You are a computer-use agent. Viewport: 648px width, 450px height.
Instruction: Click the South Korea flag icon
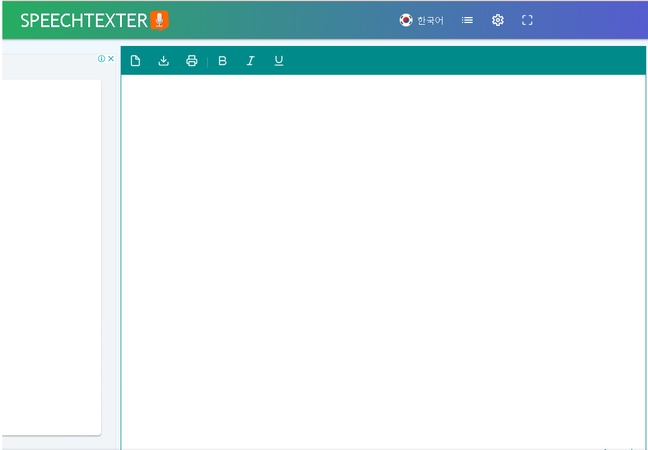[x=406, y=20]
